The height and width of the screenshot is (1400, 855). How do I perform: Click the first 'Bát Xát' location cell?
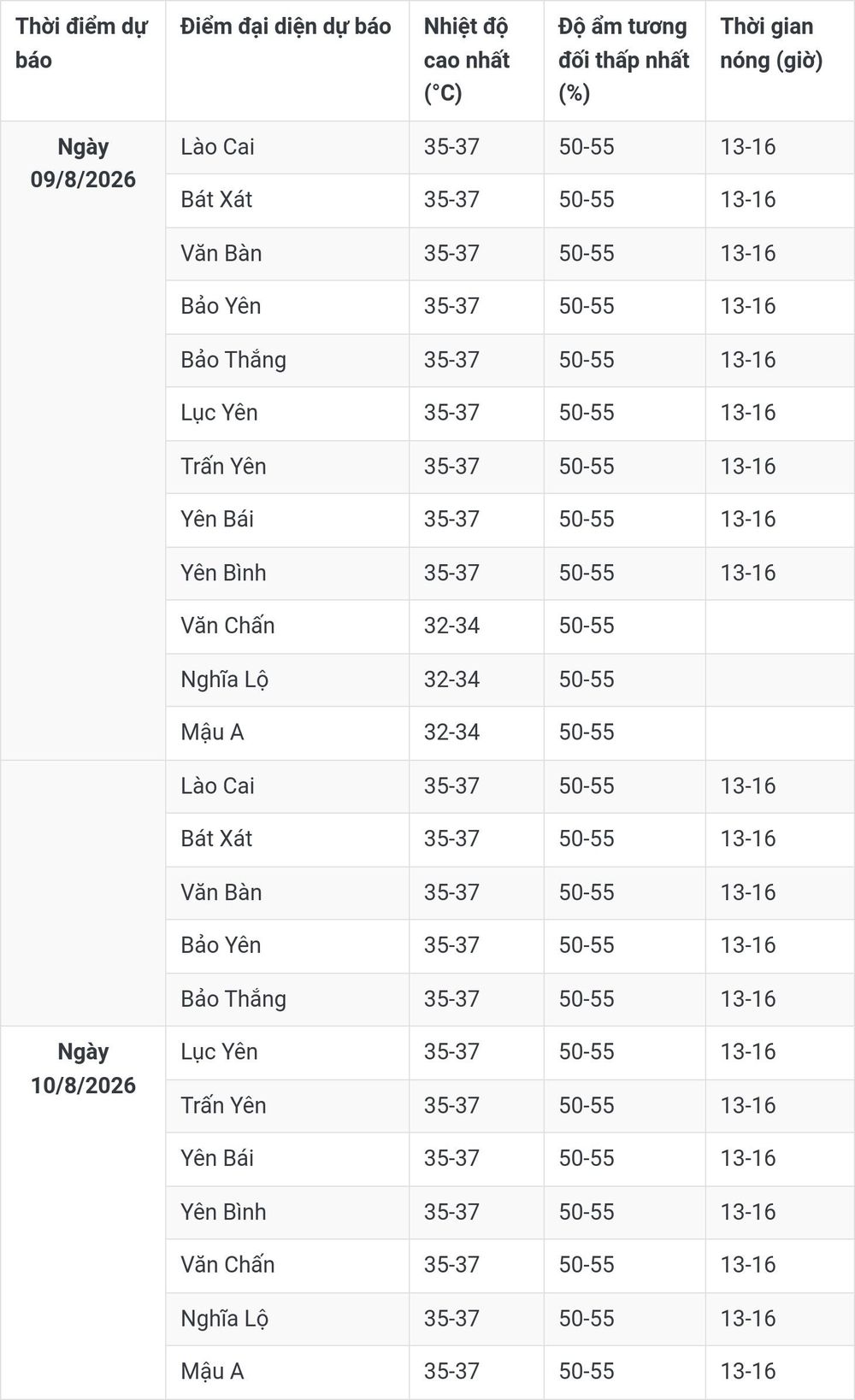pos(287,200)
